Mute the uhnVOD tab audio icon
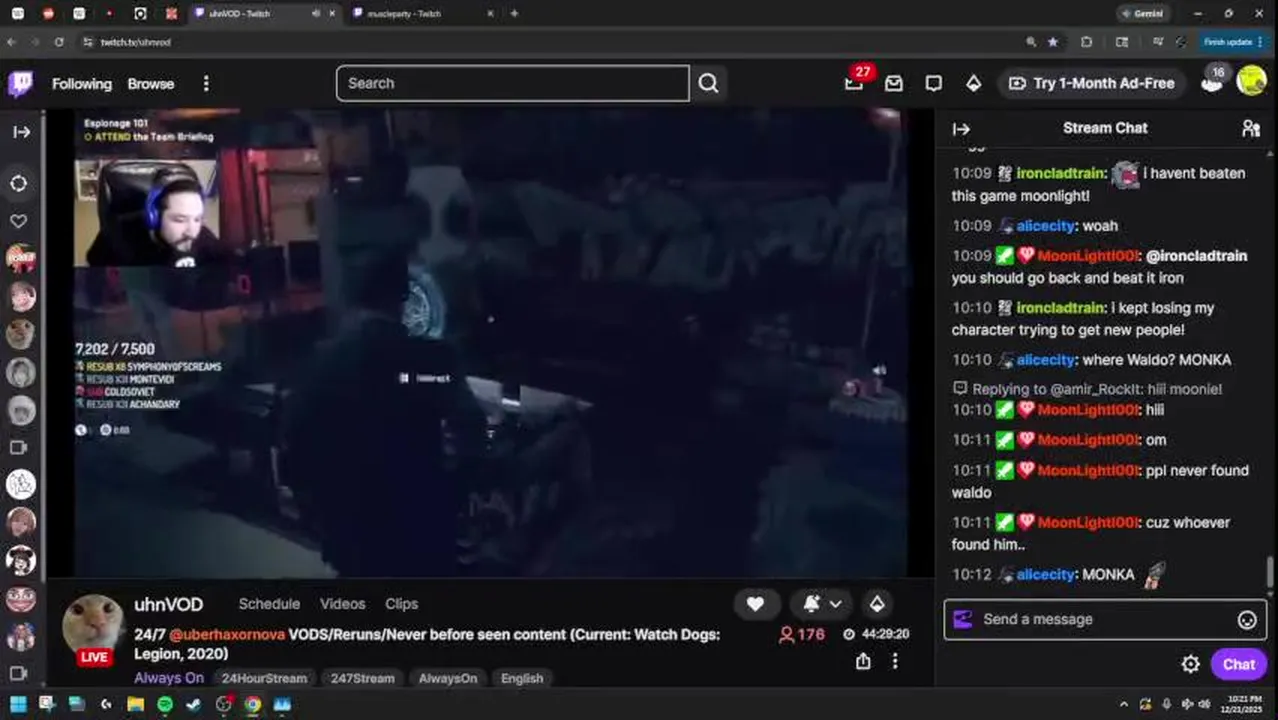The image size is (1278, 720). point(316,14)
